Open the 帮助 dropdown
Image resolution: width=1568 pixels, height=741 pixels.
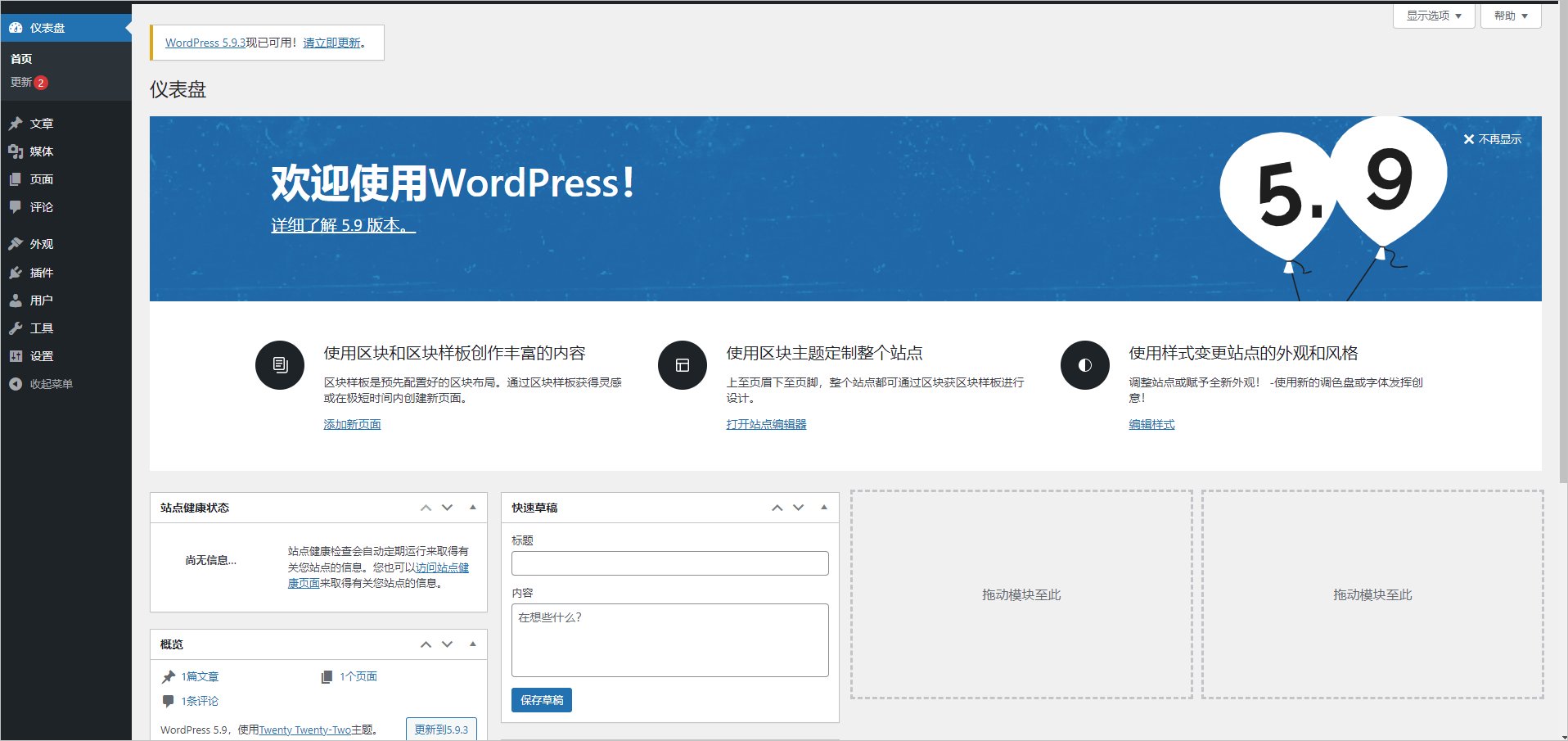coord(1511,16)
